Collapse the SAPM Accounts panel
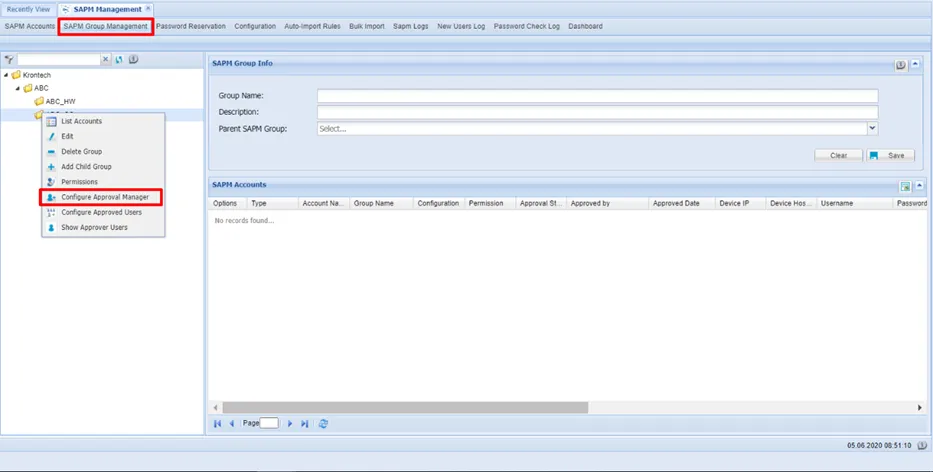933x472 pixels. [919, 186]
